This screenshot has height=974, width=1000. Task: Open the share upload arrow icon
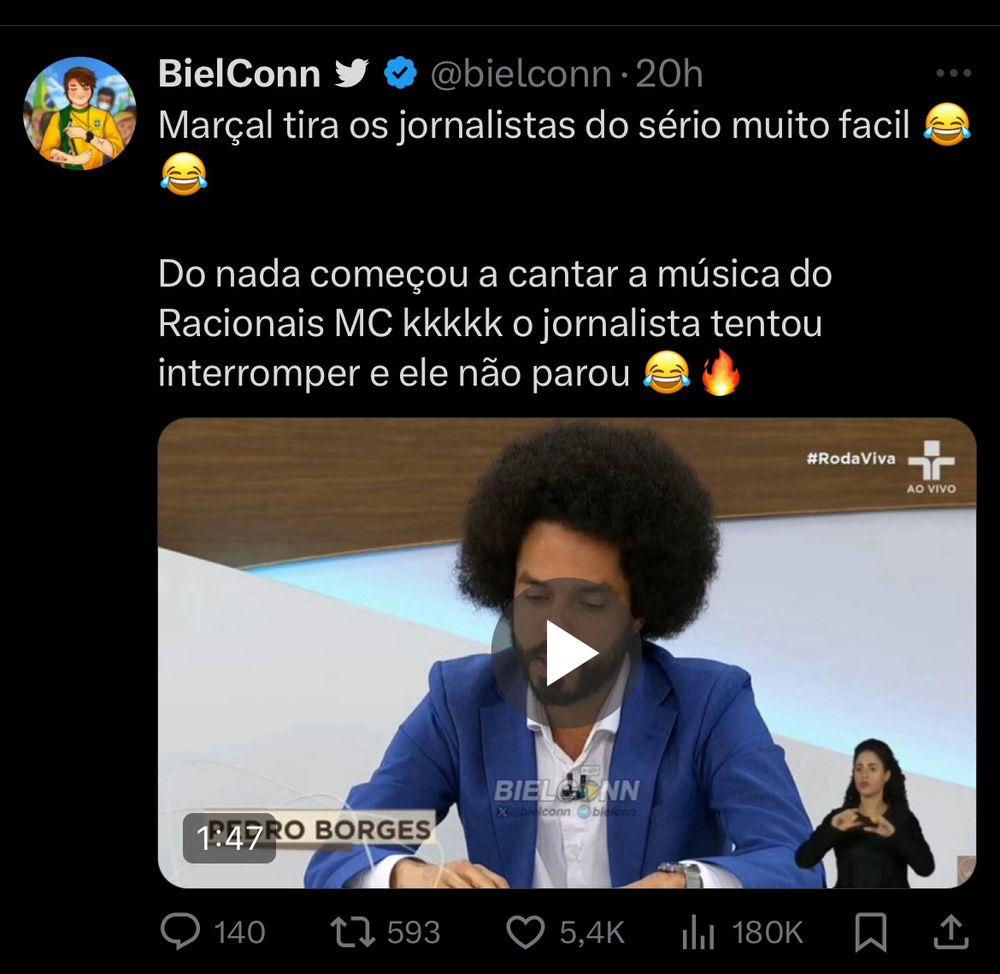(952, 932)
